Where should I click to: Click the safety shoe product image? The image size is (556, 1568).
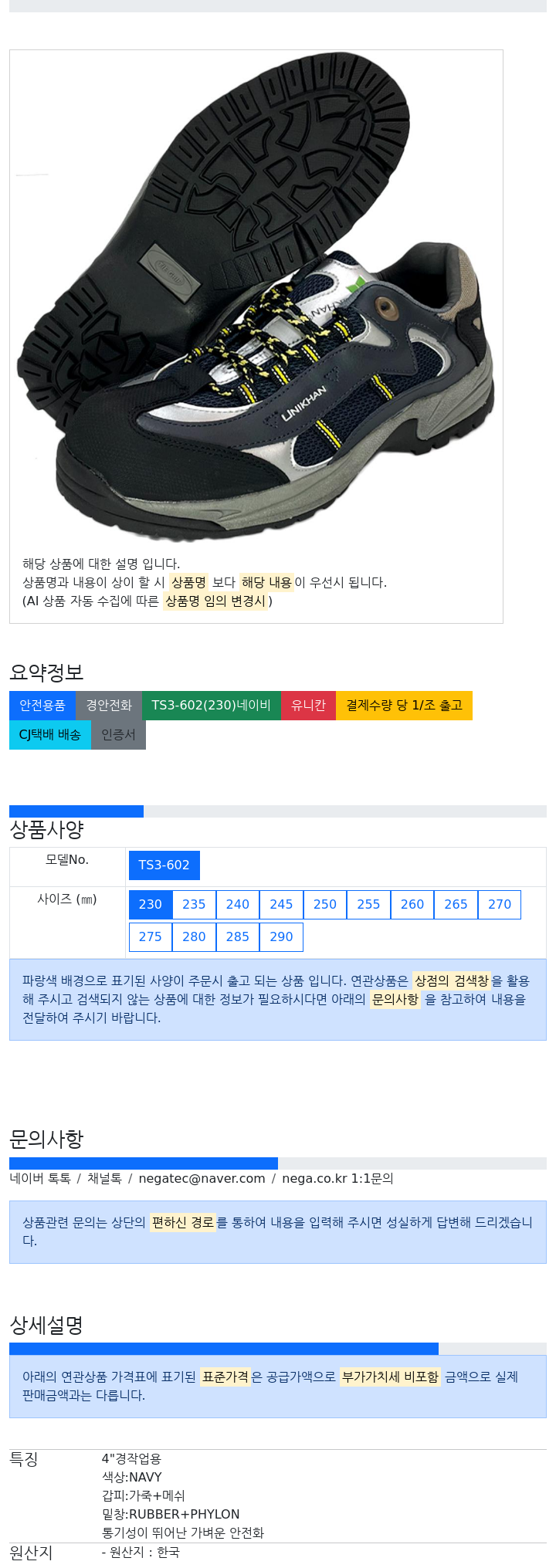click(256, 297)
